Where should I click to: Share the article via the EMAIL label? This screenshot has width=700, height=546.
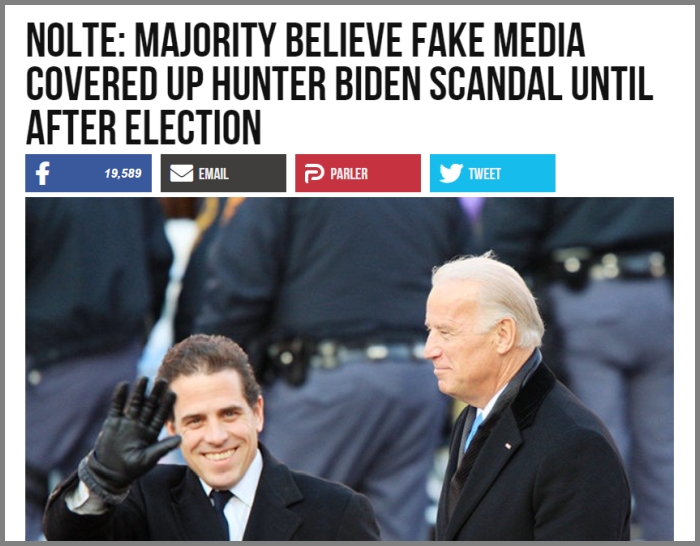213,174
